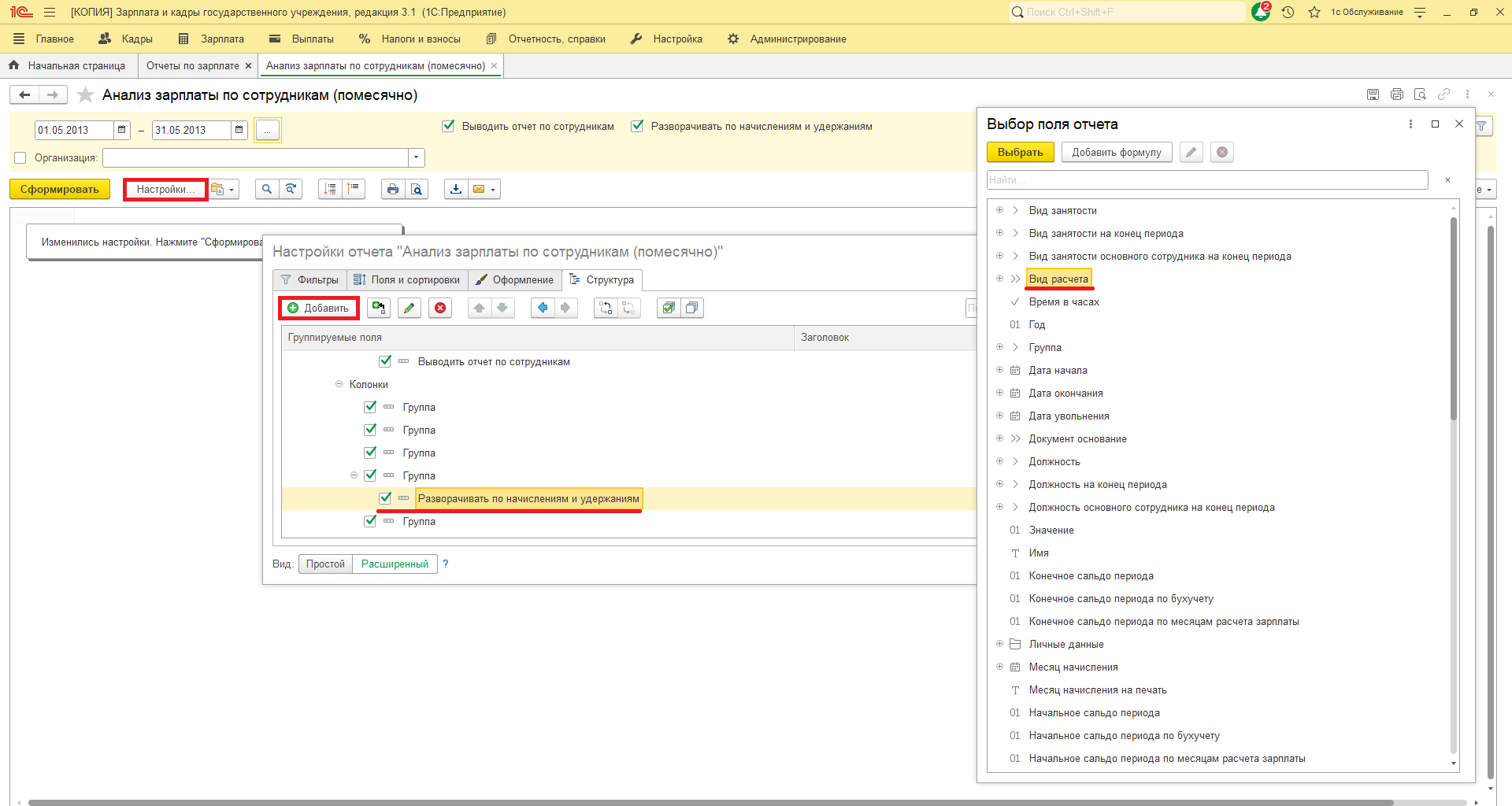
Task: Click the envelope send-by-email icon
Action: 478,189
